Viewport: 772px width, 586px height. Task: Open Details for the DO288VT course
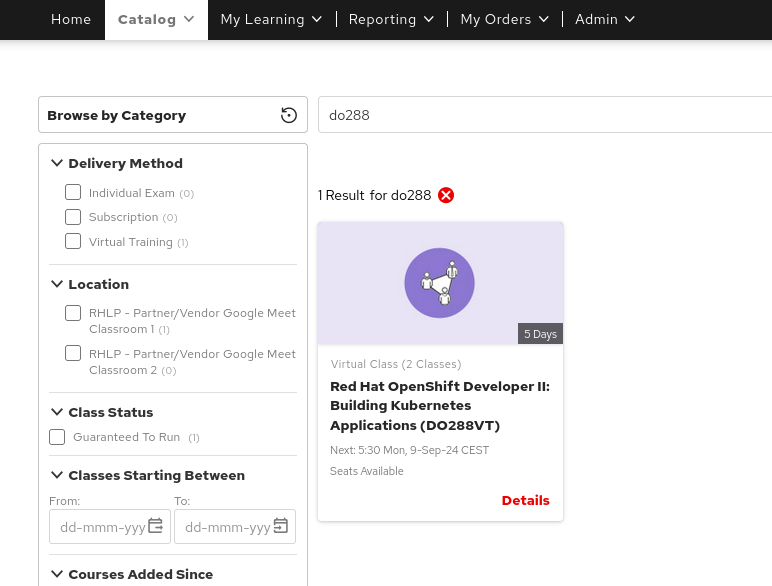point(525,500)
